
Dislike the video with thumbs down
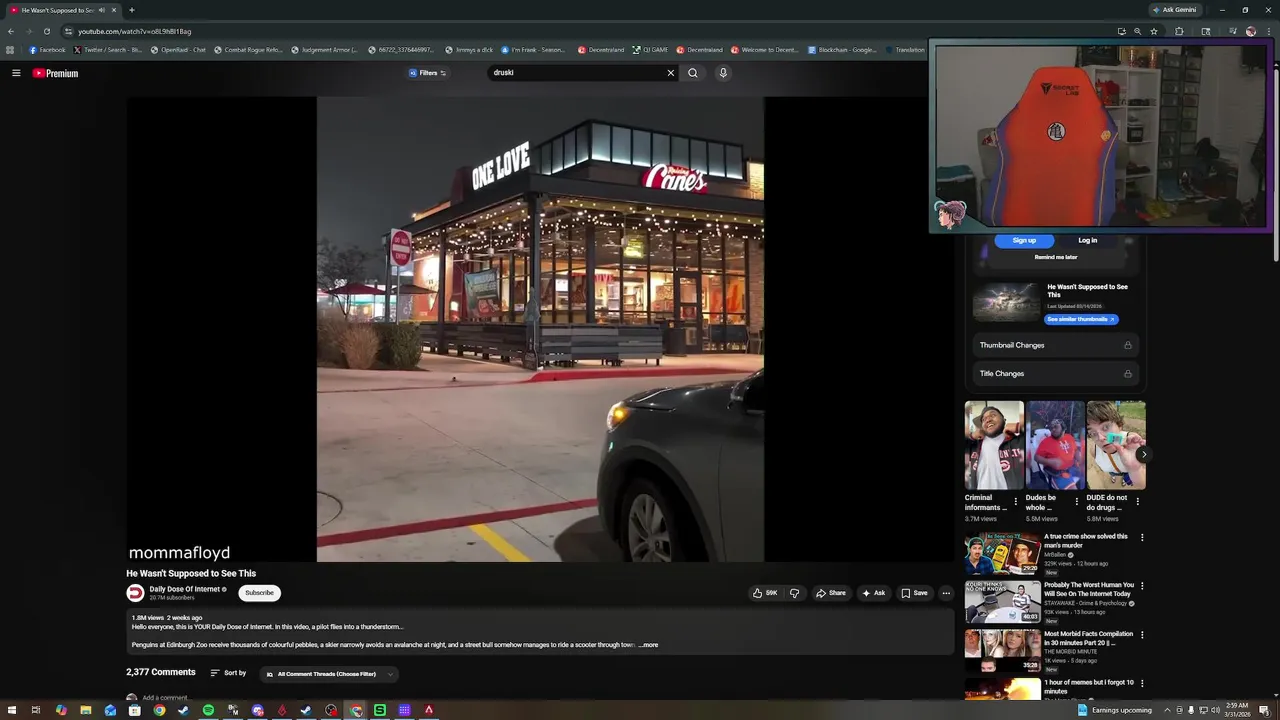point(795,593)
